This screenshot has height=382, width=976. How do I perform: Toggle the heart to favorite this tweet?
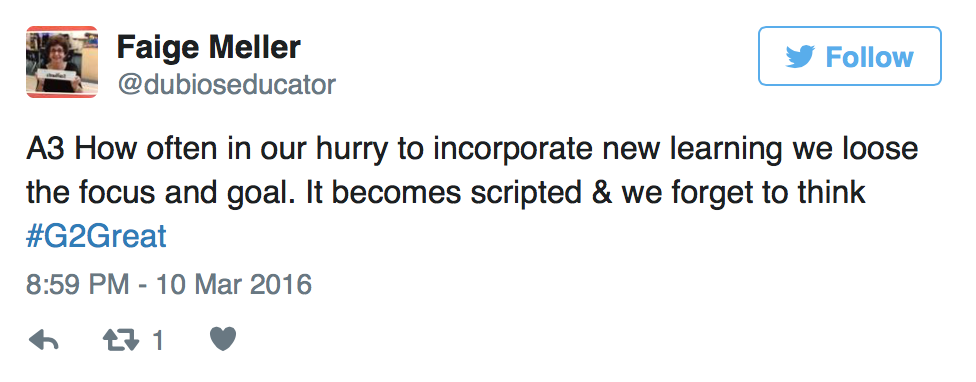(223, 340)
